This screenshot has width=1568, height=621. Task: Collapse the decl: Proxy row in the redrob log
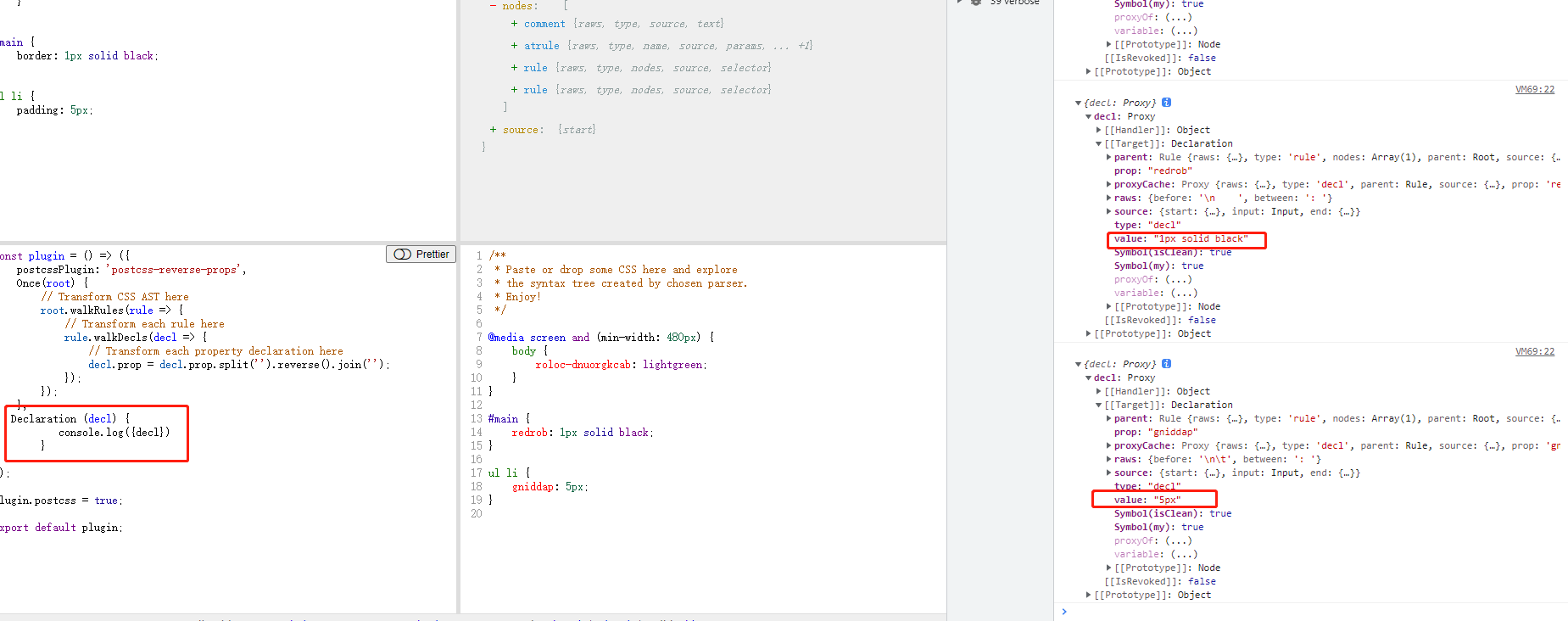[1089, 116]
